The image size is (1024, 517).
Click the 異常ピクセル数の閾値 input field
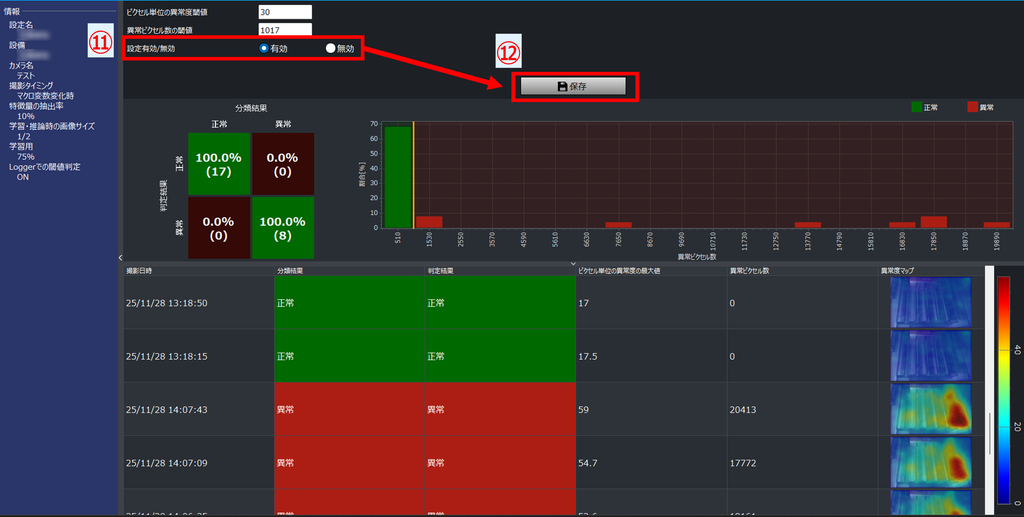[285, 29]
